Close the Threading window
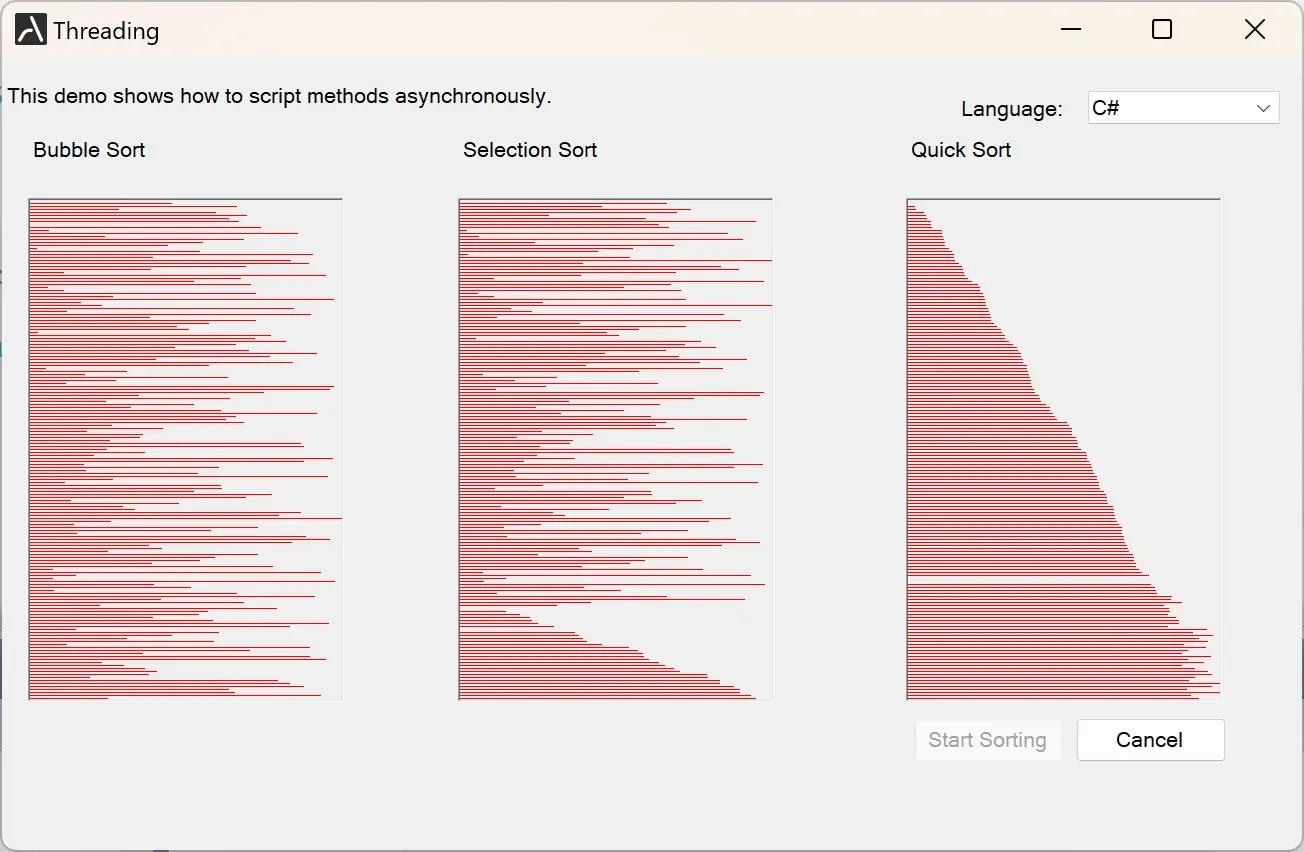Screen dimensions: 1304x852 pos(1254,29)
